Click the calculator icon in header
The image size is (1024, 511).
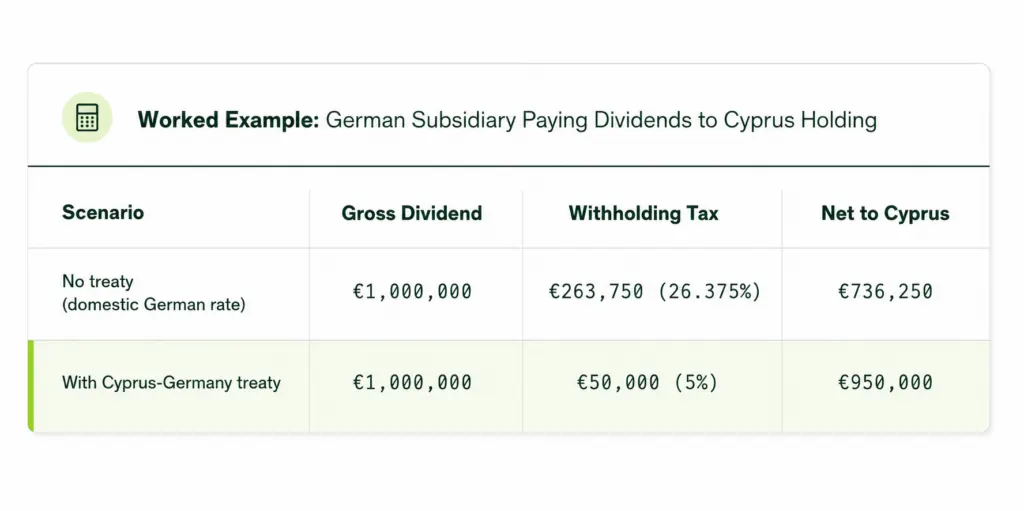(87, 118)
